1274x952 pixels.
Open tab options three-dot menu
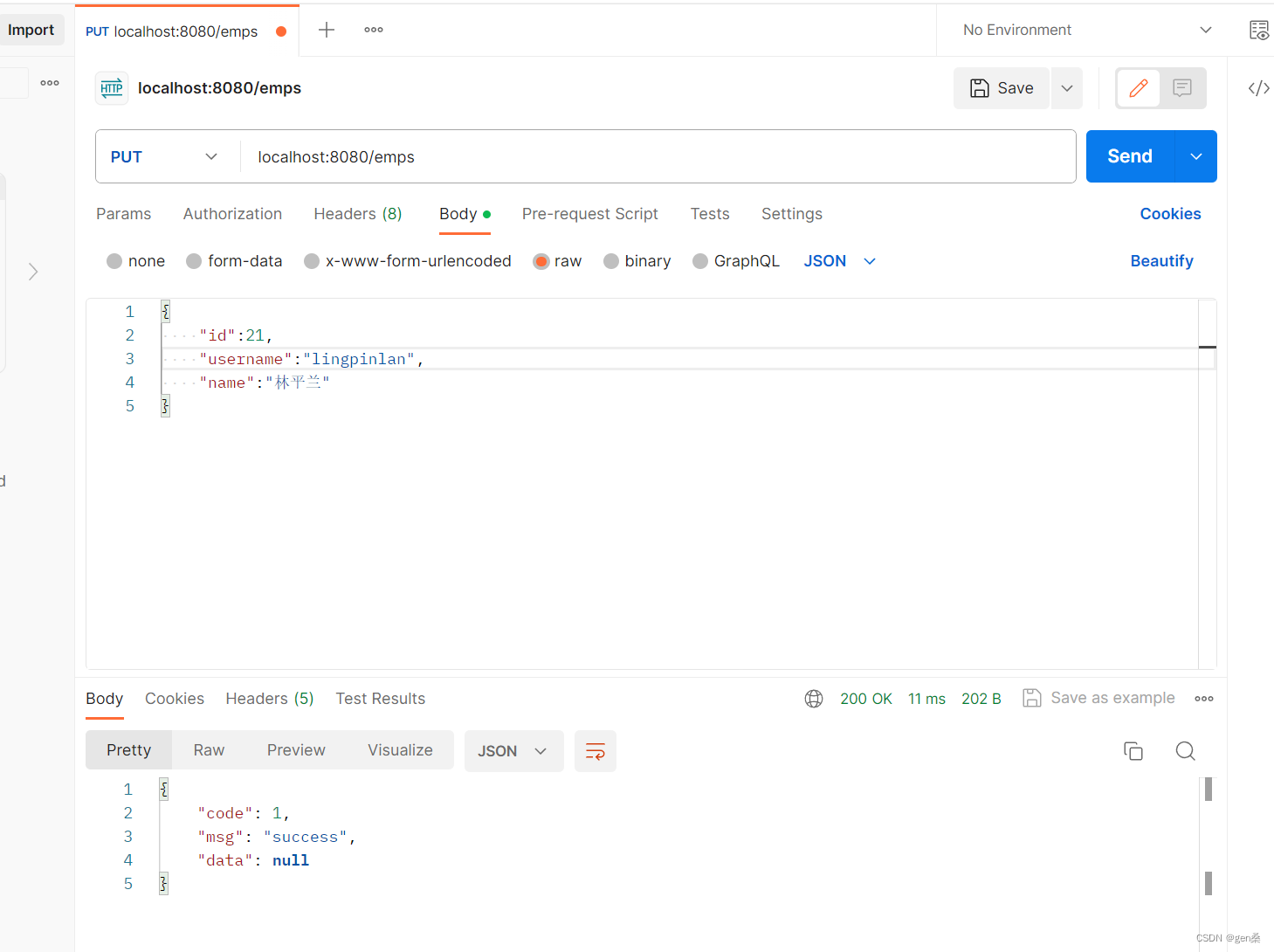point(374,30)
